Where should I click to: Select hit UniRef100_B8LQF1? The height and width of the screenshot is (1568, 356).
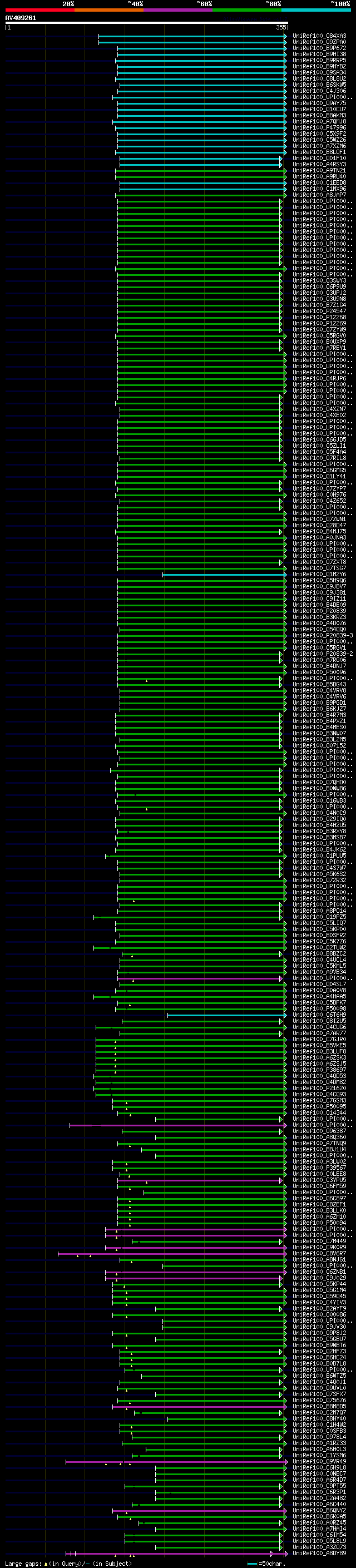319,152
